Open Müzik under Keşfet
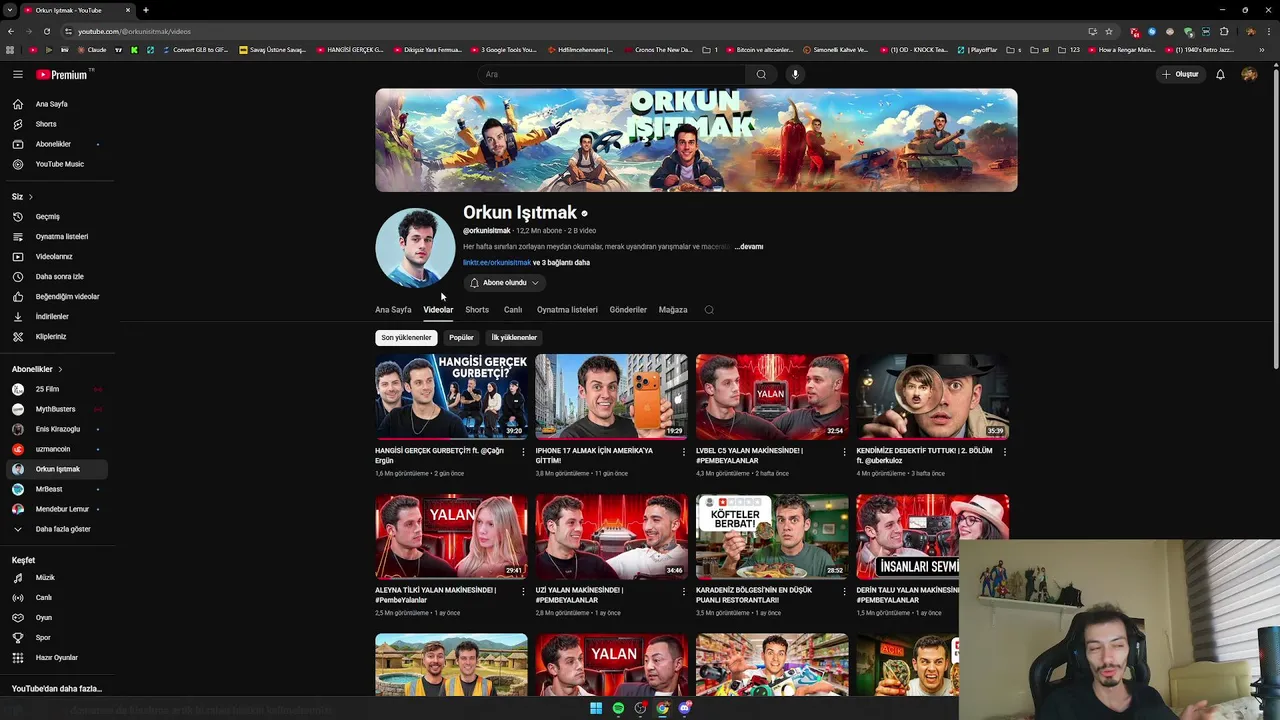Image resolution: width=1280 pixels, height=720 pixels. tap(45, 578)
